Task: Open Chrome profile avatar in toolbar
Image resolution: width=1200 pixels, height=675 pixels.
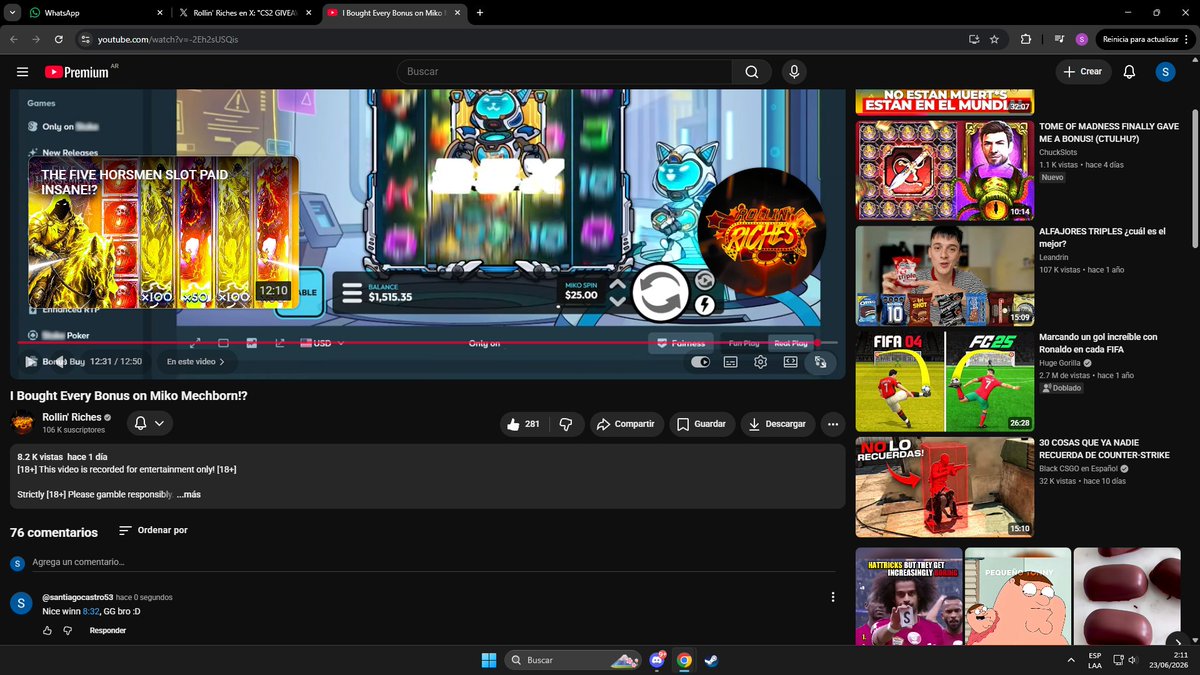Action: [x=1082, y=39]
